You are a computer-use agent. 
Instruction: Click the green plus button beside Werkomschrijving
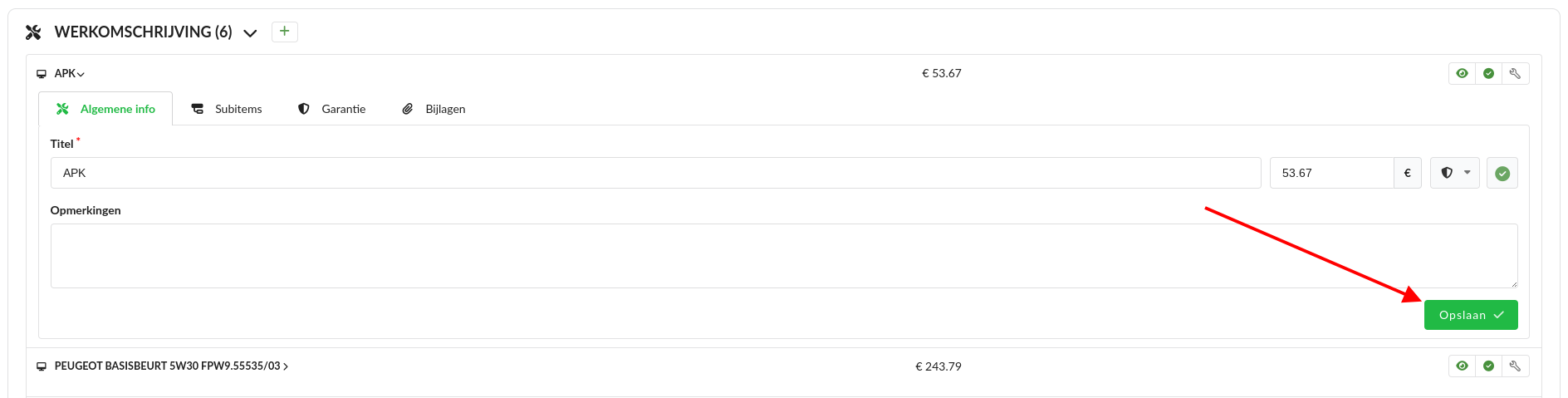tap(284, 32)
